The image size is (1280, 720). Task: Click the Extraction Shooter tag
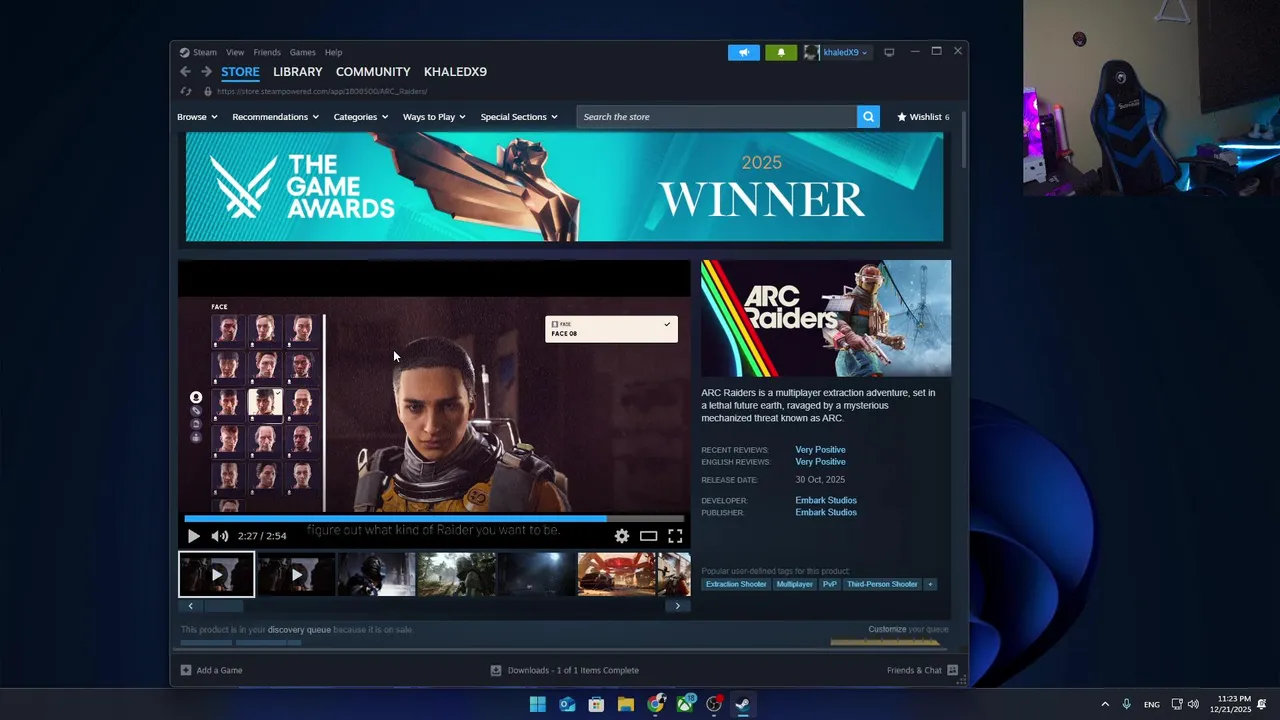click(x=736, y=584)
